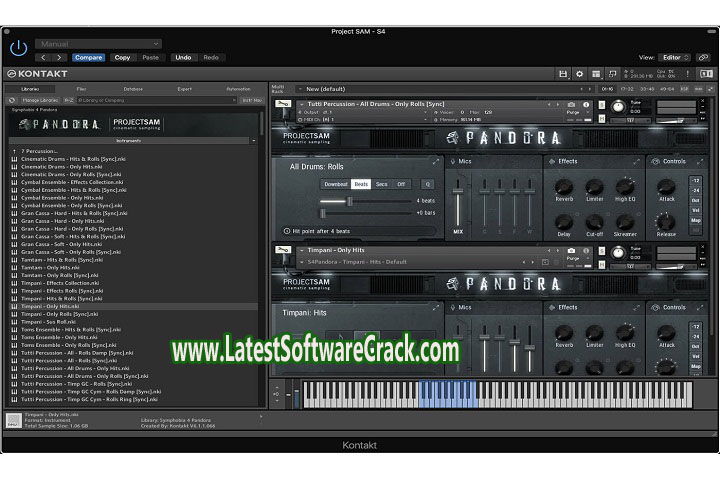Click the snapshot camera icon for Tutti Percussion
The image size is (720, 480).
pos(571,105)
